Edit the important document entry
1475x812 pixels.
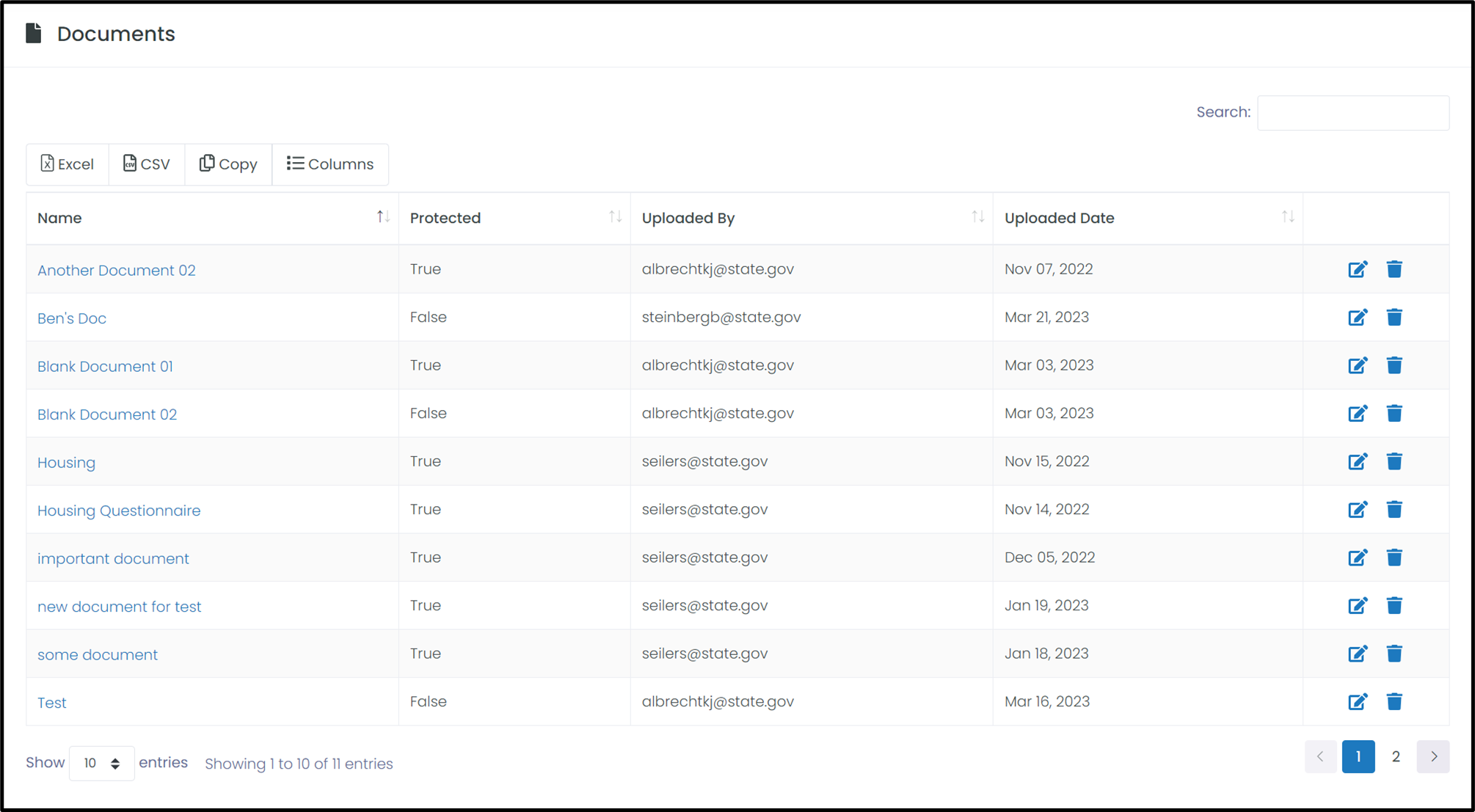pos(1358,557)
